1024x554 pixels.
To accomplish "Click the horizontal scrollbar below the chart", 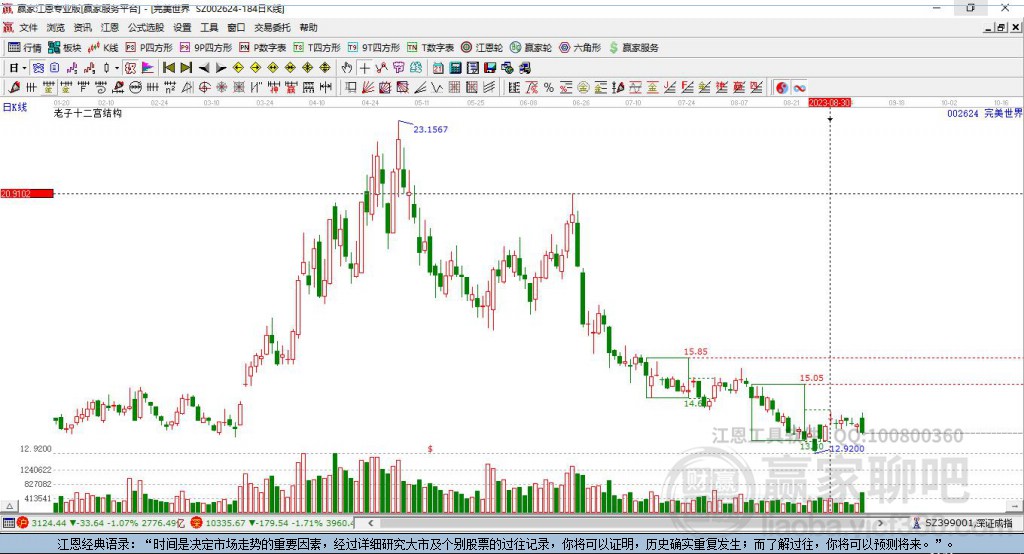I will (x=625, y=523).
